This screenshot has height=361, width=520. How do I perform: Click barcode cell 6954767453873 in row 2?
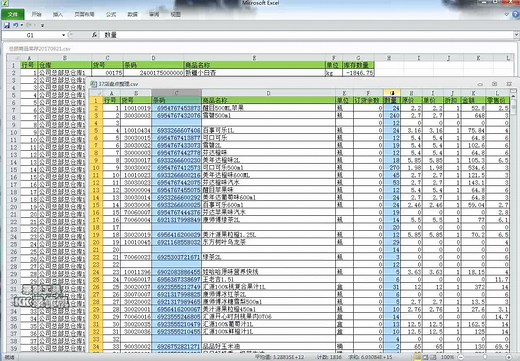[x=176, y=108]
